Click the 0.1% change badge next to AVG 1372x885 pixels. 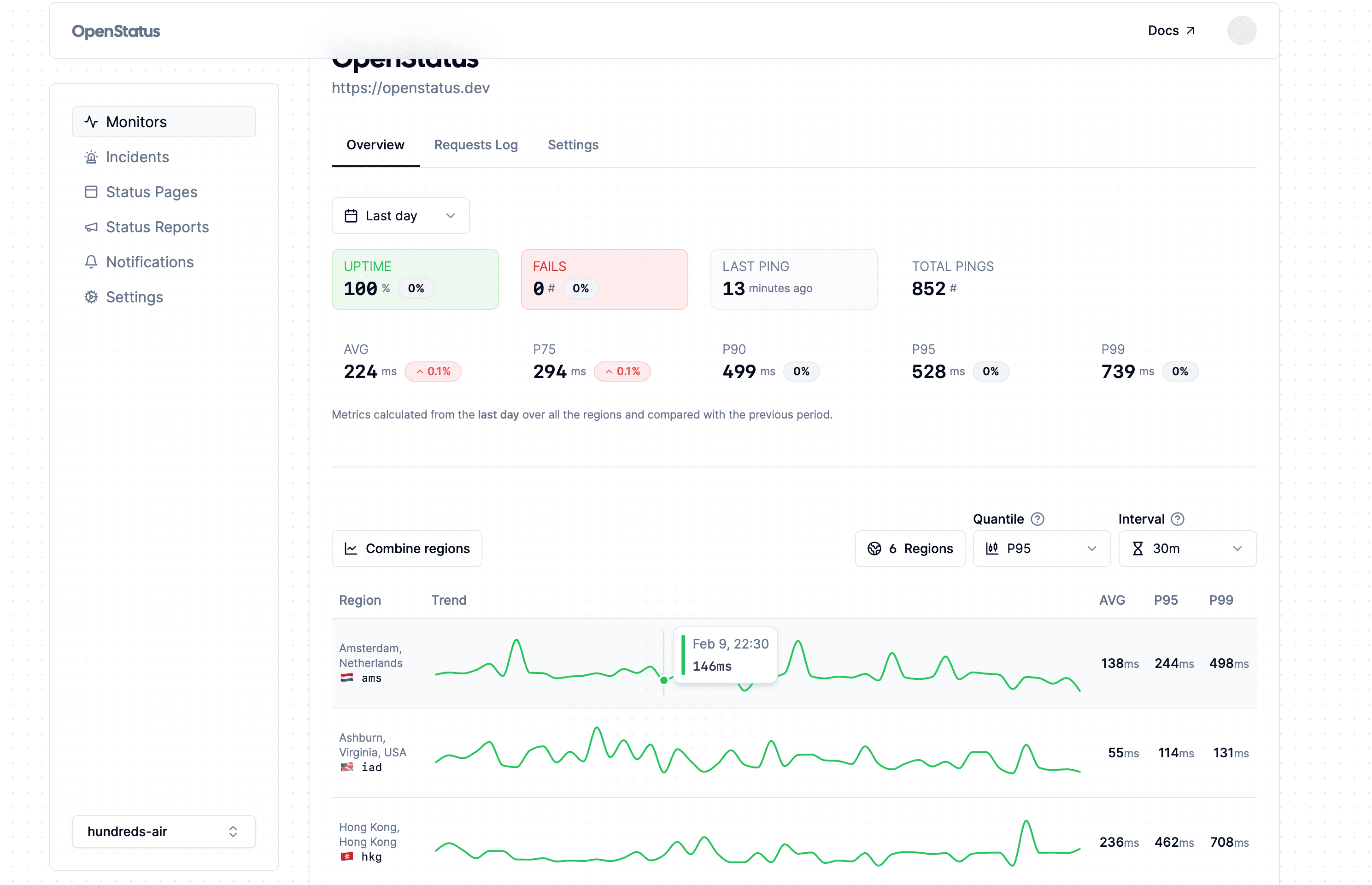pos(434,371)
